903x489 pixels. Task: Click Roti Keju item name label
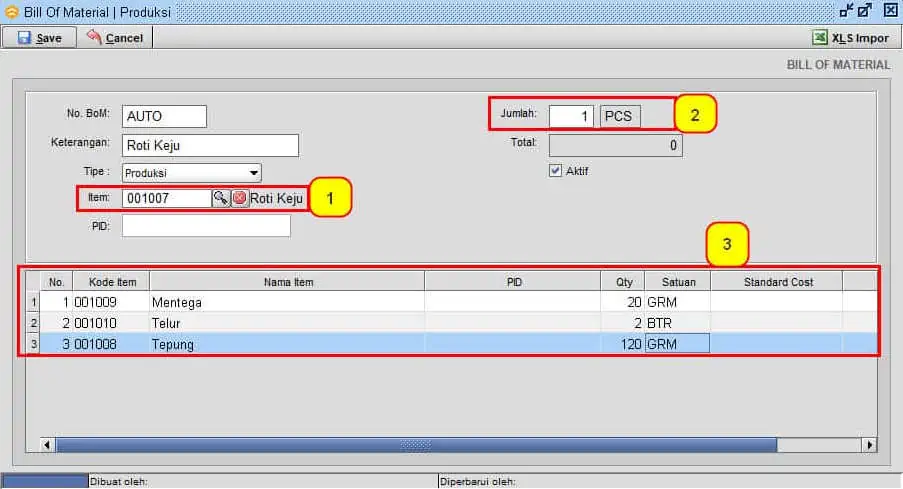(276, 198)
